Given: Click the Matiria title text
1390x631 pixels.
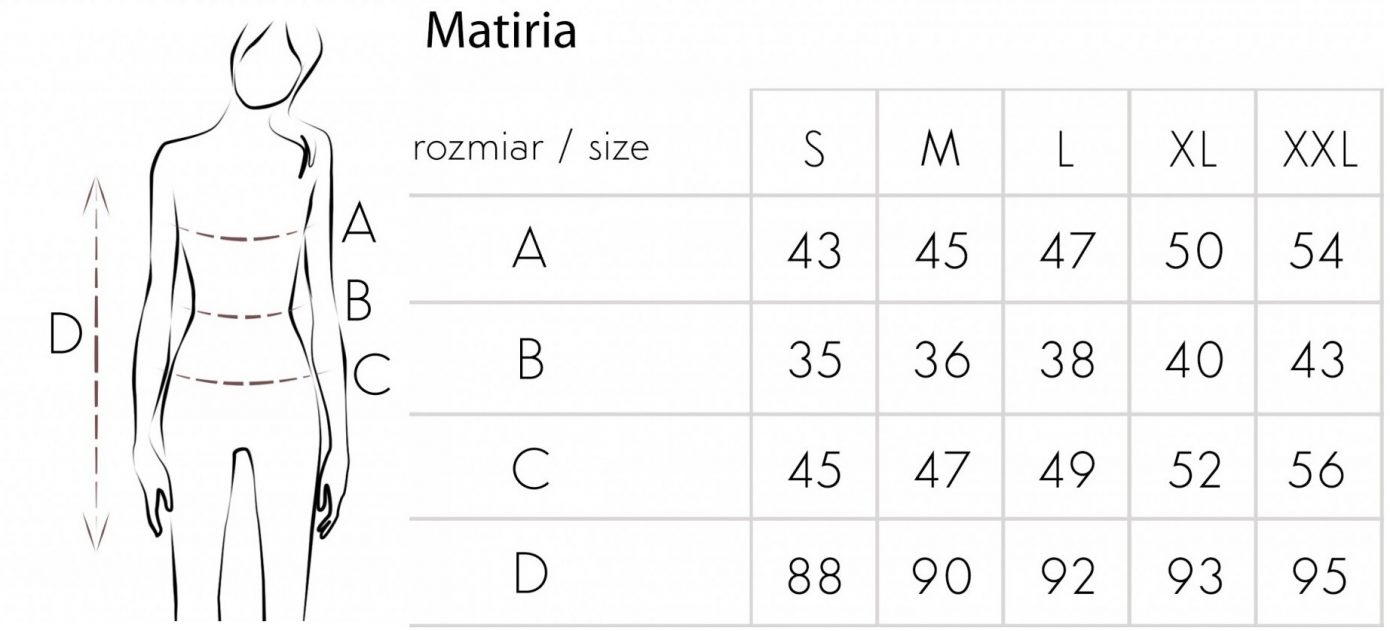Looking at the screenshot, I should point(501,32).
